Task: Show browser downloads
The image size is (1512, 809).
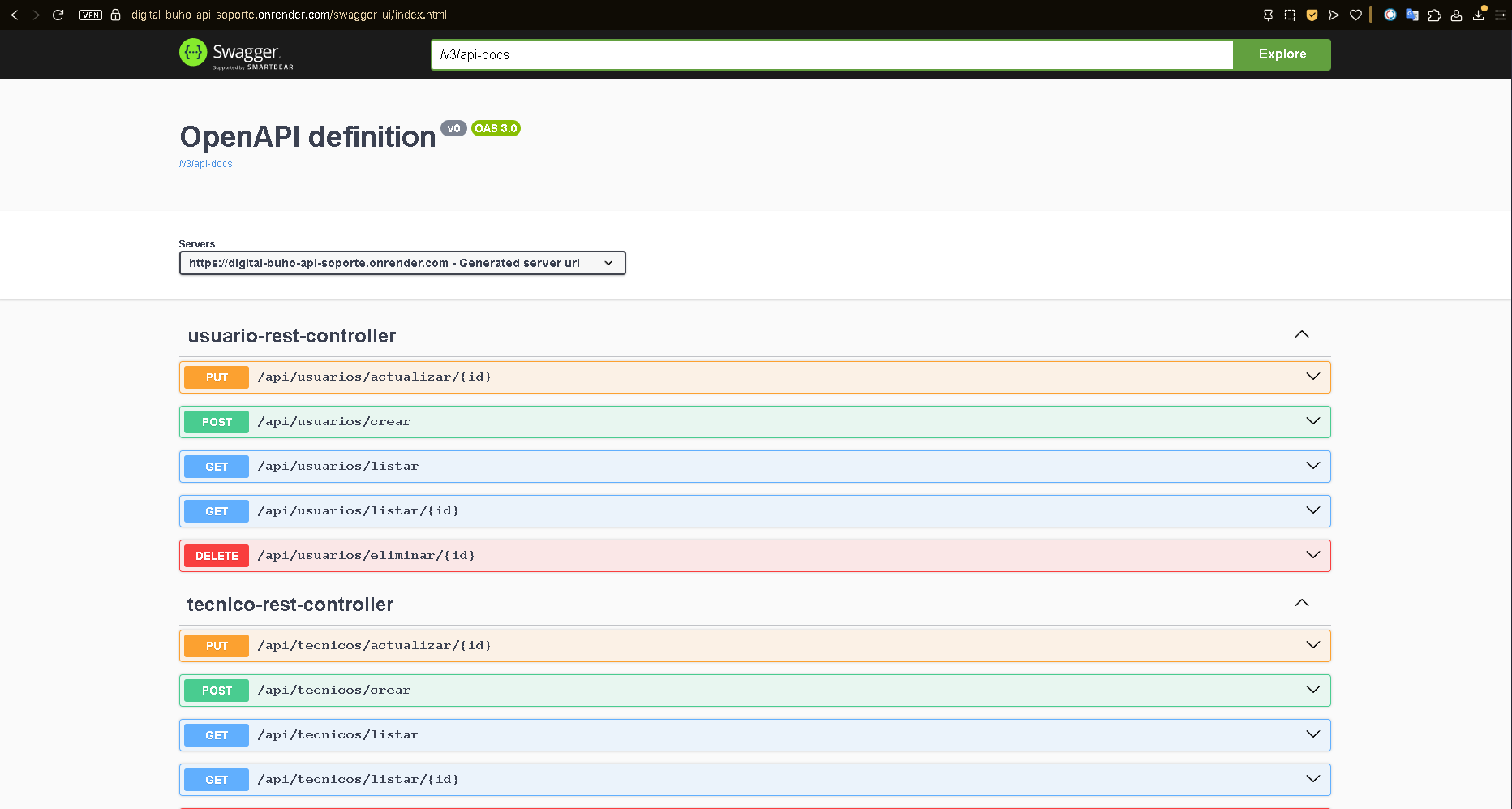Action: point(1479,15)
